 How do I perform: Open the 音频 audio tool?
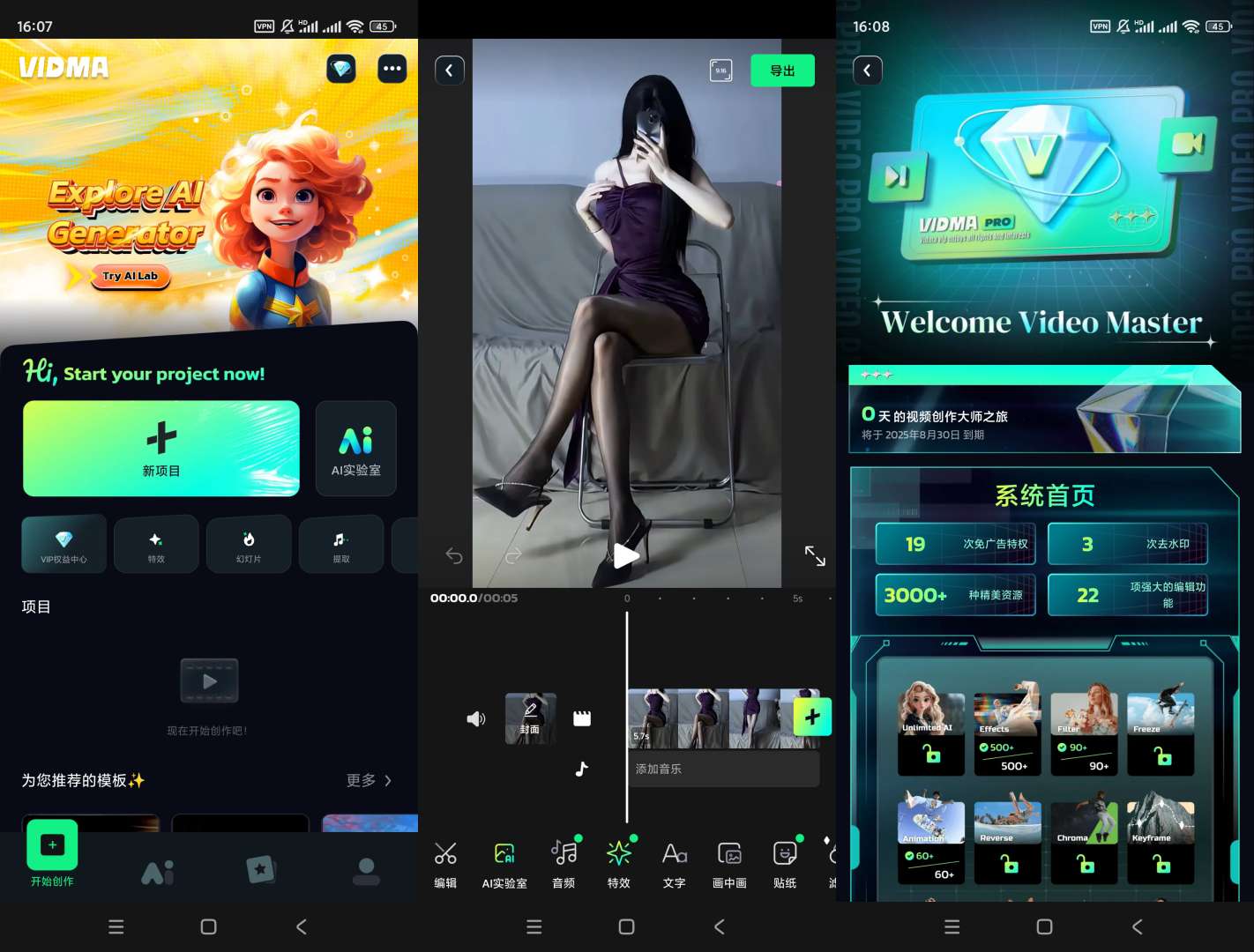click(x=564, y=864)
